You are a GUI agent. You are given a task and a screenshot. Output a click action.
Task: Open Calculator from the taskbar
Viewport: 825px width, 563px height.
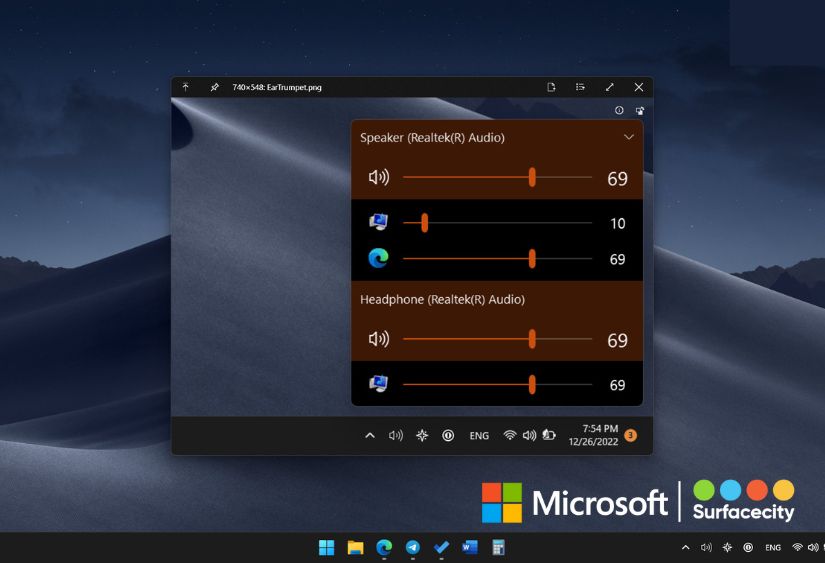(x=498, y=547)
